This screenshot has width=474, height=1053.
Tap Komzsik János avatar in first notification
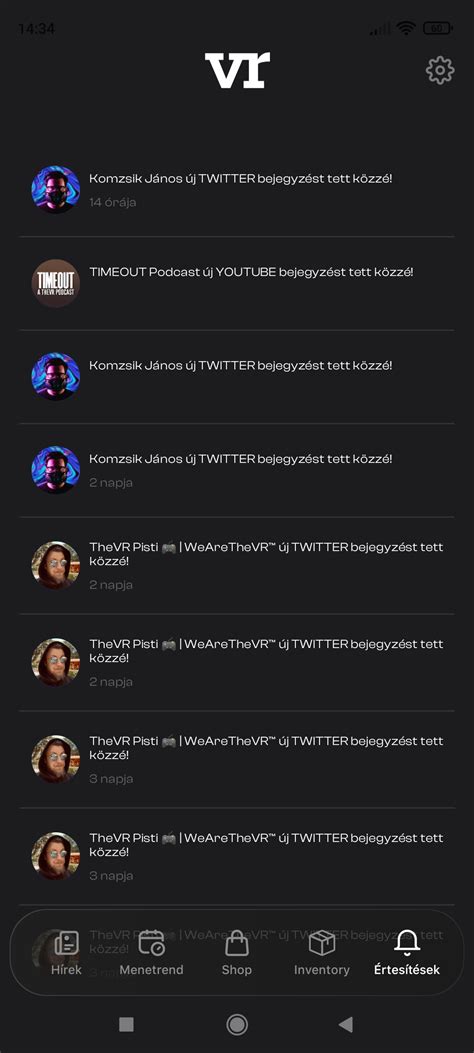tap(56, 190)
